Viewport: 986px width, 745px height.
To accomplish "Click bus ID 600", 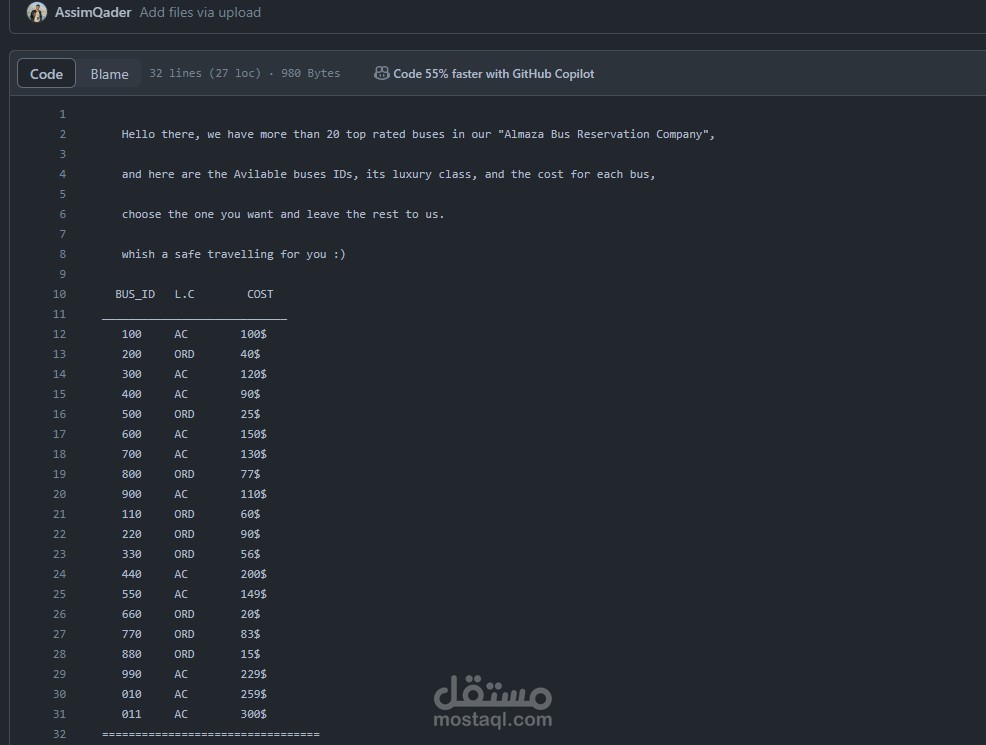I will coord(131,434).
